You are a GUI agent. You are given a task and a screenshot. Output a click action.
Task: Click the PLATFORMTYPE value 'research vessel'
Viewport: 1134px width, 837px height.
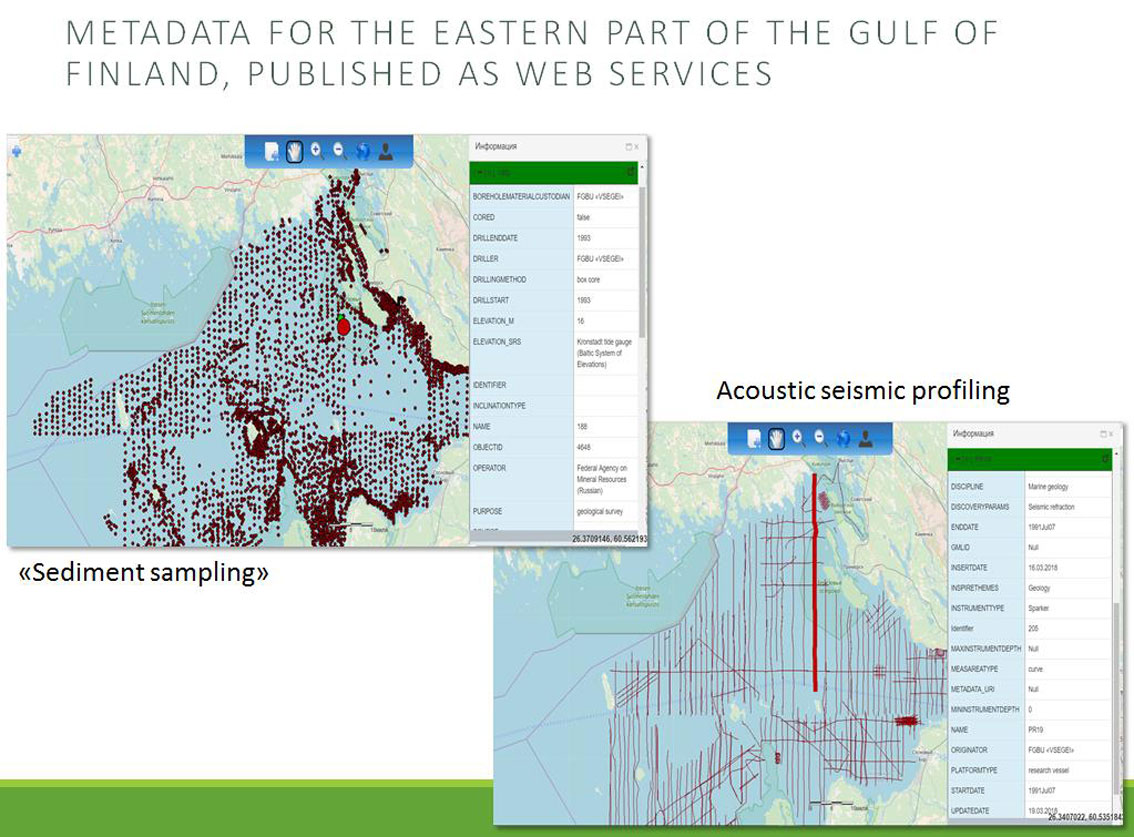1049,770
